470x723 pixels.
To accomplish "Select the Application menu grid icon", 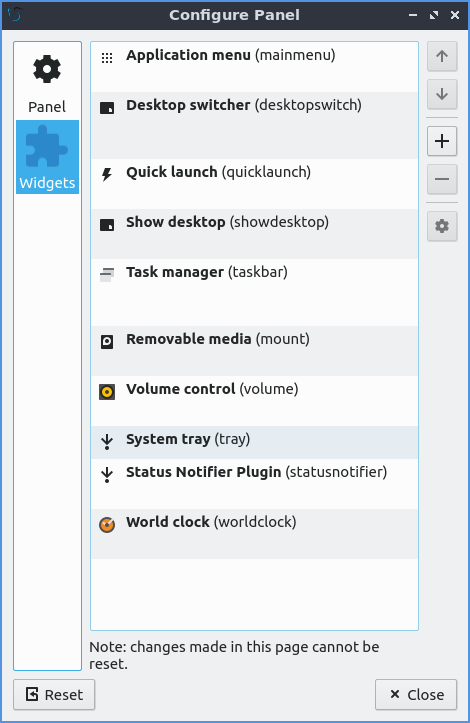I will click(107, 58).
